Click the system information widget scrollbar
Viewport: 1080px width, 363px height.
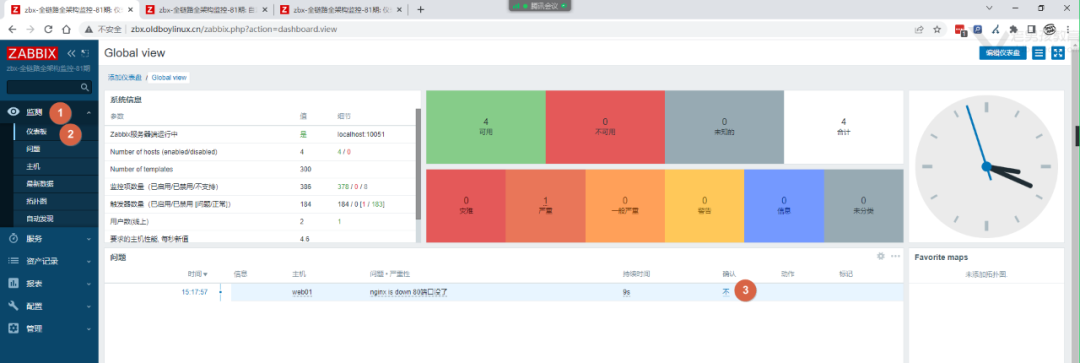point(417,164)
